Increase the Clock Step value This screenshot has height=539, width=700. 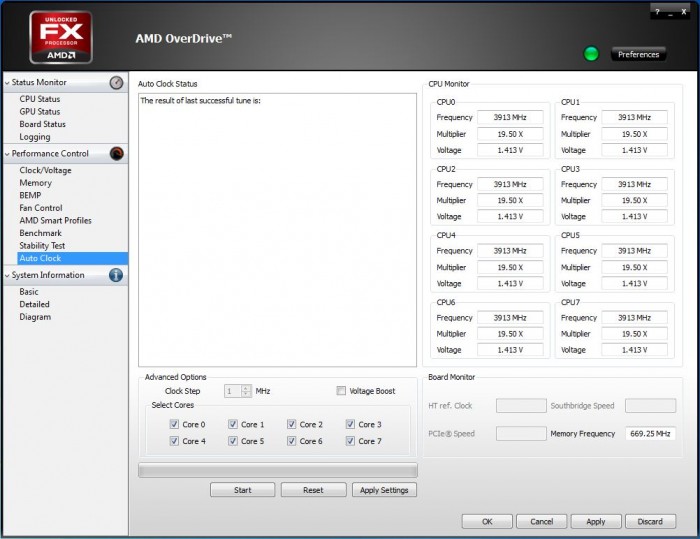tap(246, 388)
